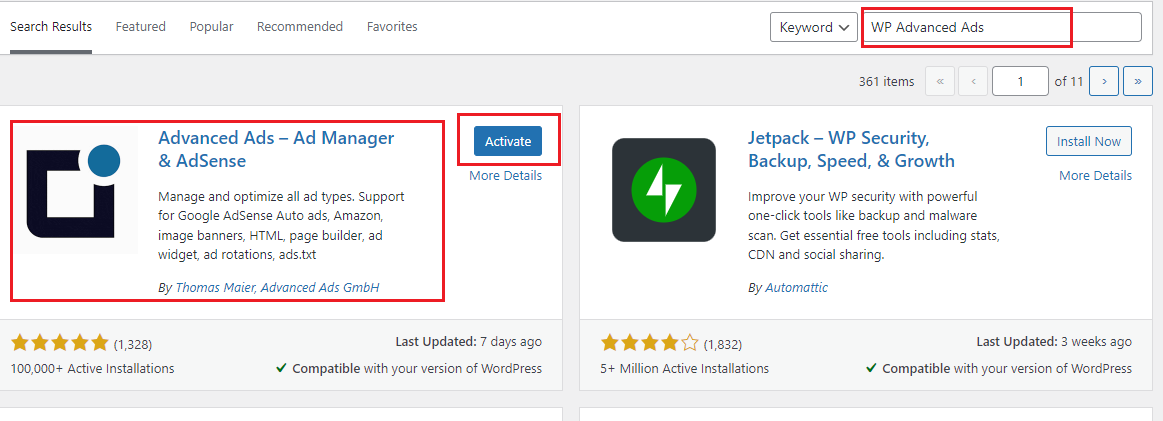Click Last Updated: 7 days ago text

pyautogui.click(x=469, y=342)
